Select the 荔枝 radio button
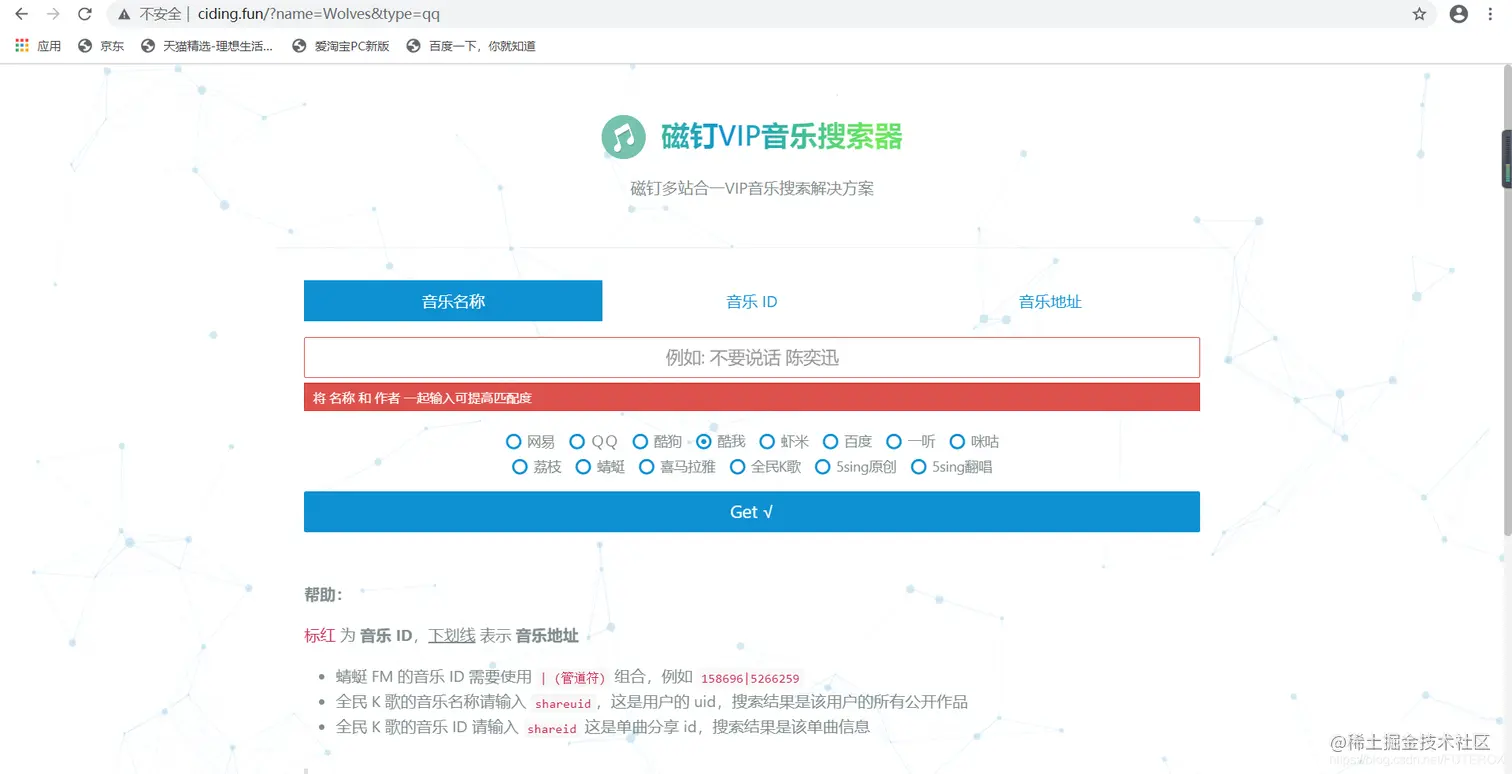Image resolution: width=1512 pixels, height=774 pixels. pyautogui.click(x=519, y=466)
